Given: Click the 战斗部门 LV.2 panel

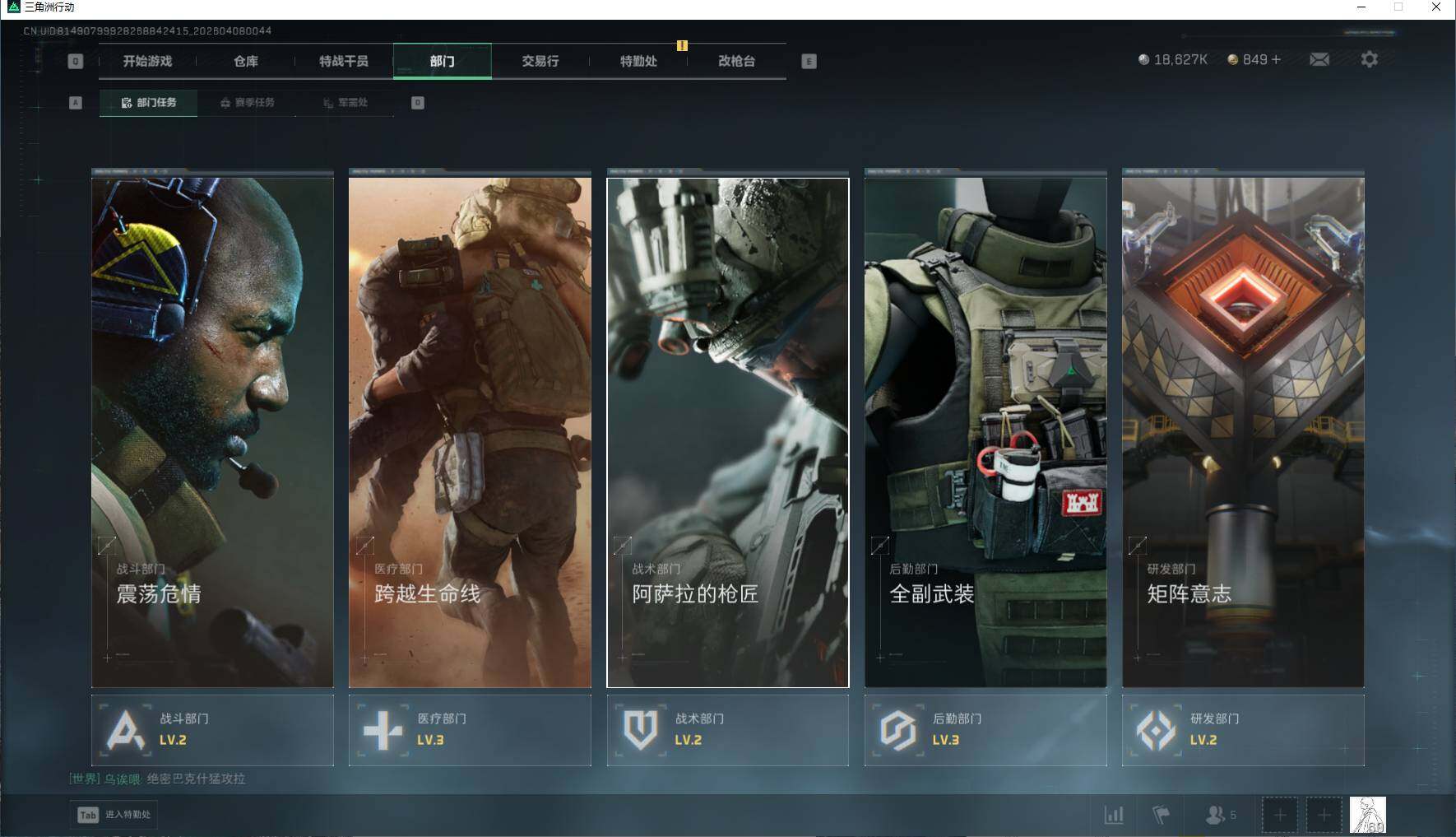Looking at the screenshot, I should click(212, 730).
